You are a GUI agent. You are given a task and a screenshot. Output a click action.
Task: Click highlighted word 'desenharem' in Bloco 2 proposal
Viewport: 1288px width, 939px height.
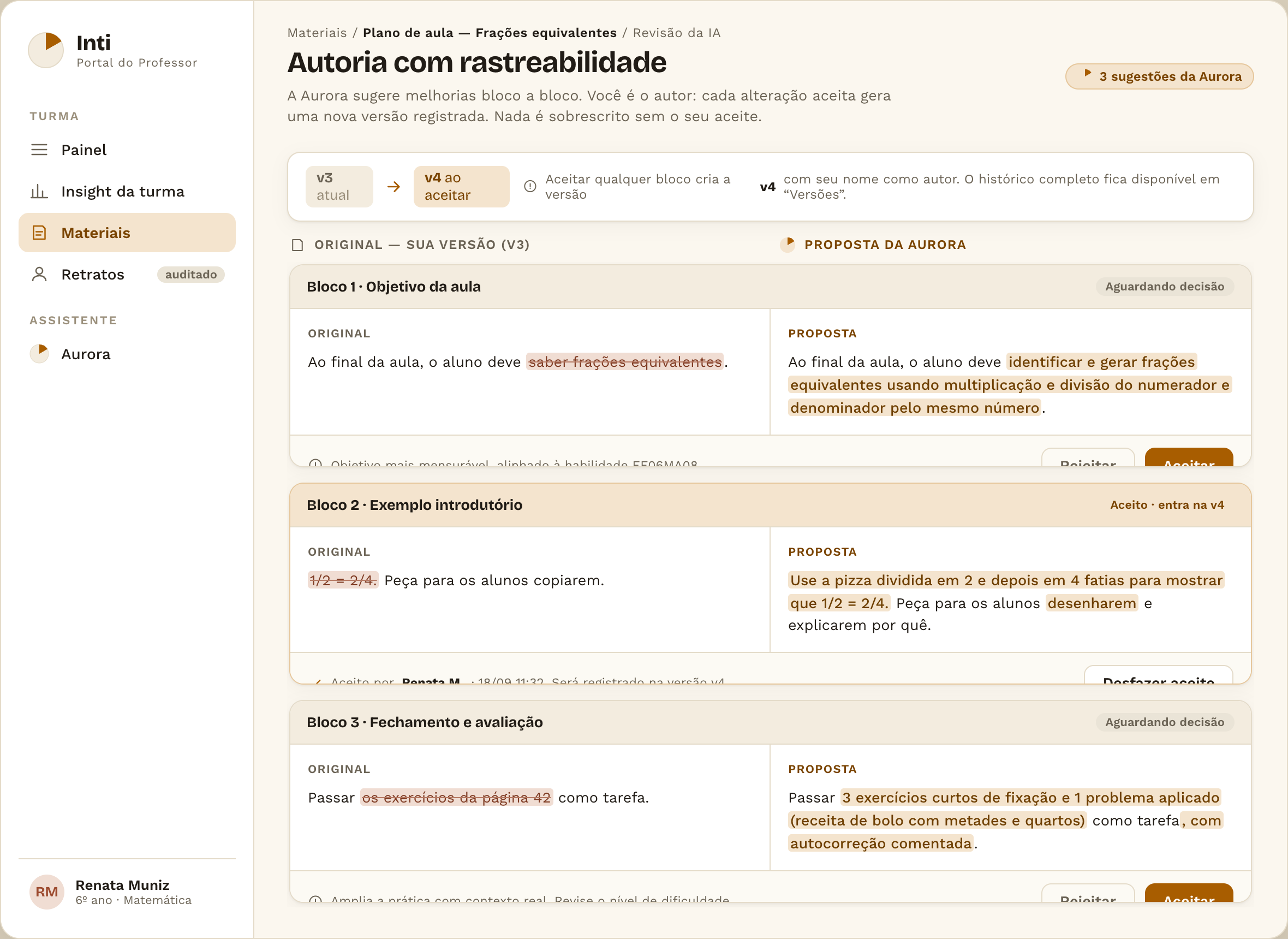pyautogui.click(x=1092, y=603)
